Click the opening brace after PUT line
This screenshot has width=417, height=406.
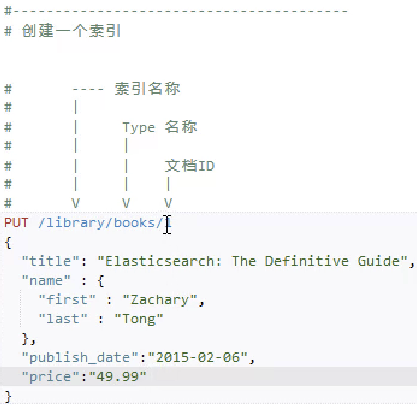[x=8, y=243]
